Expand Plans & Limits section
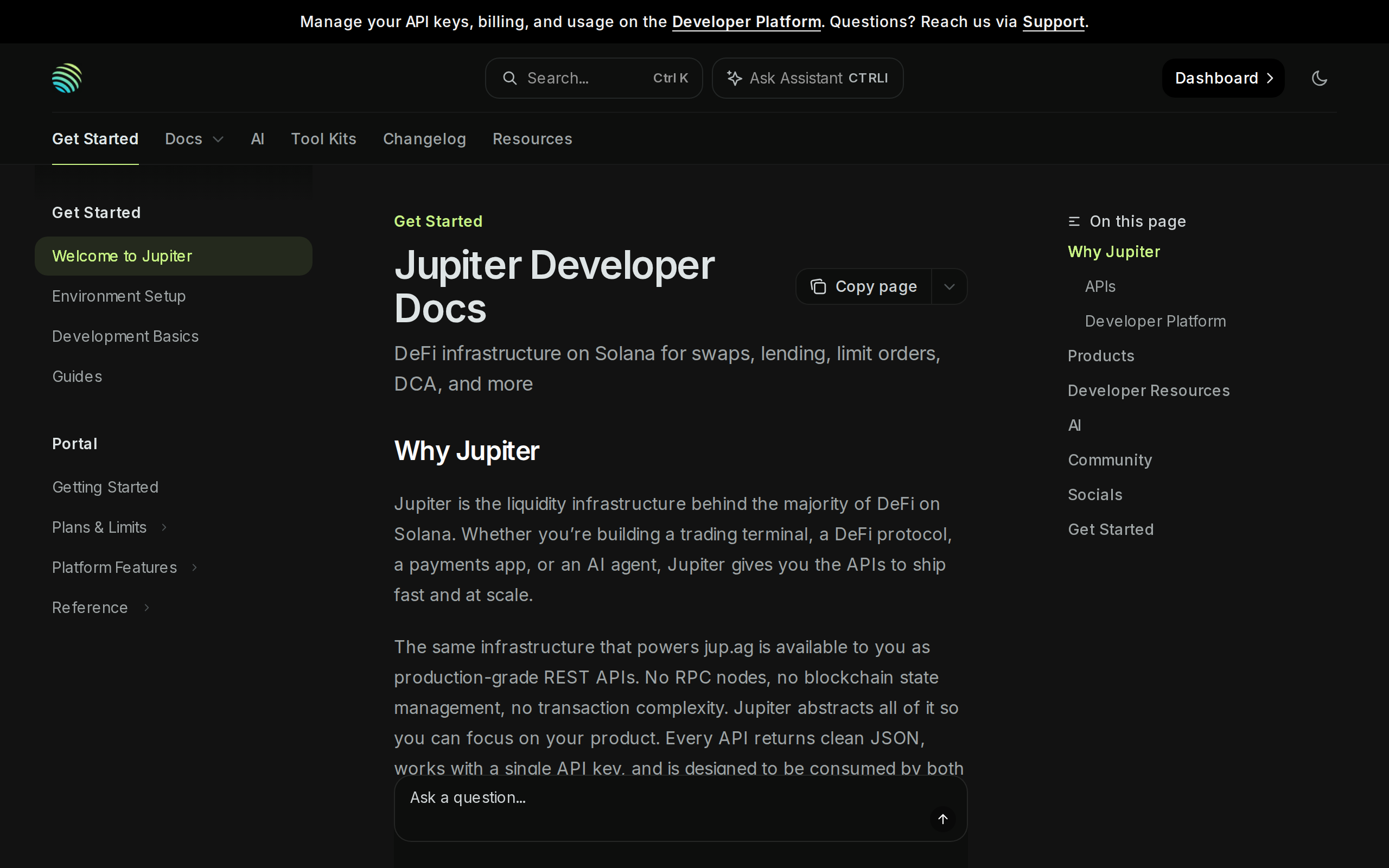1389x868 pixels. tap(164, 527)
